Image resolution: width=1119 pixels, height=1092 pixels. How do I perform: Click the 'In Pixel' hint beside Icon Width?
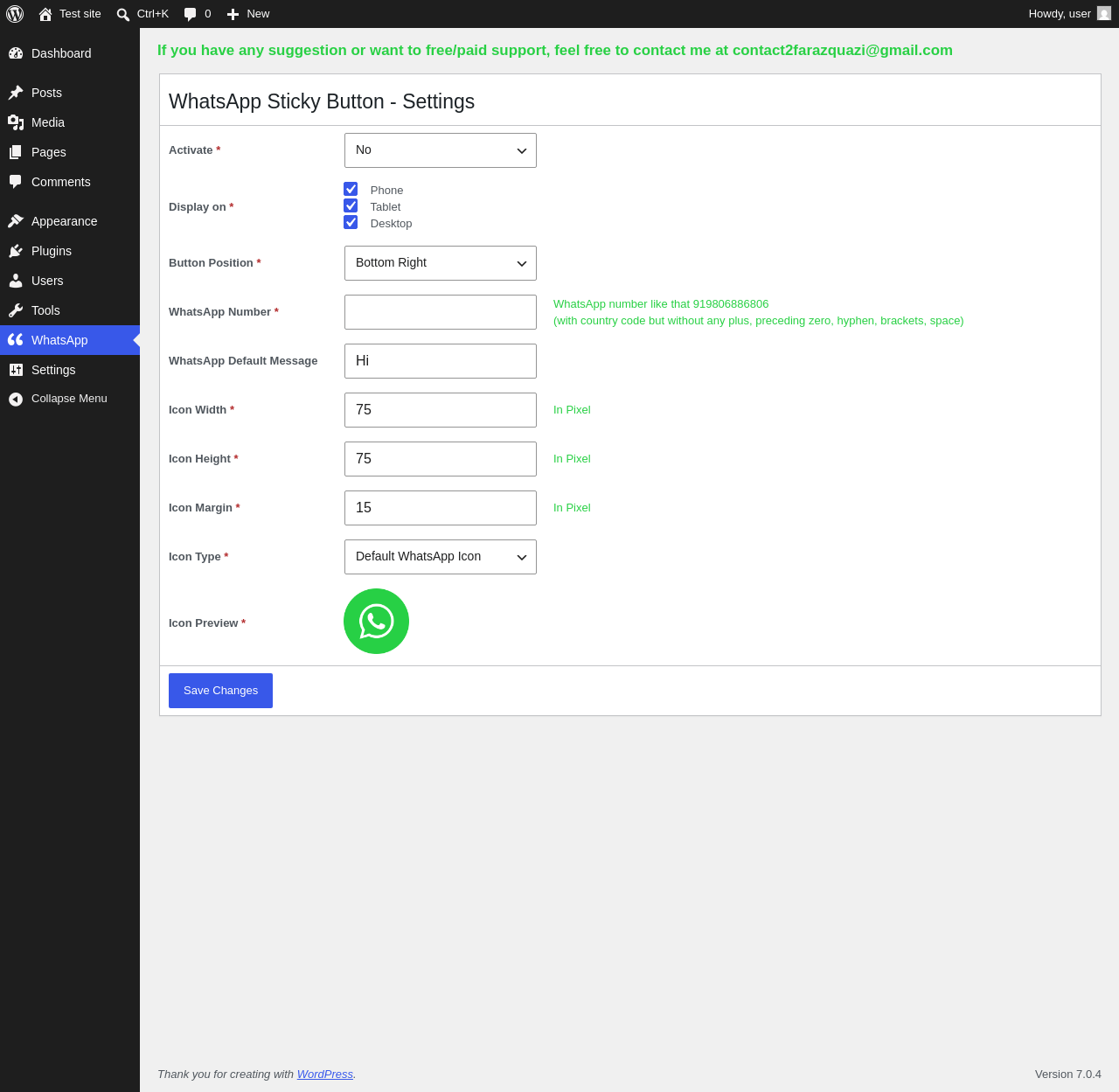pos(572,410)
